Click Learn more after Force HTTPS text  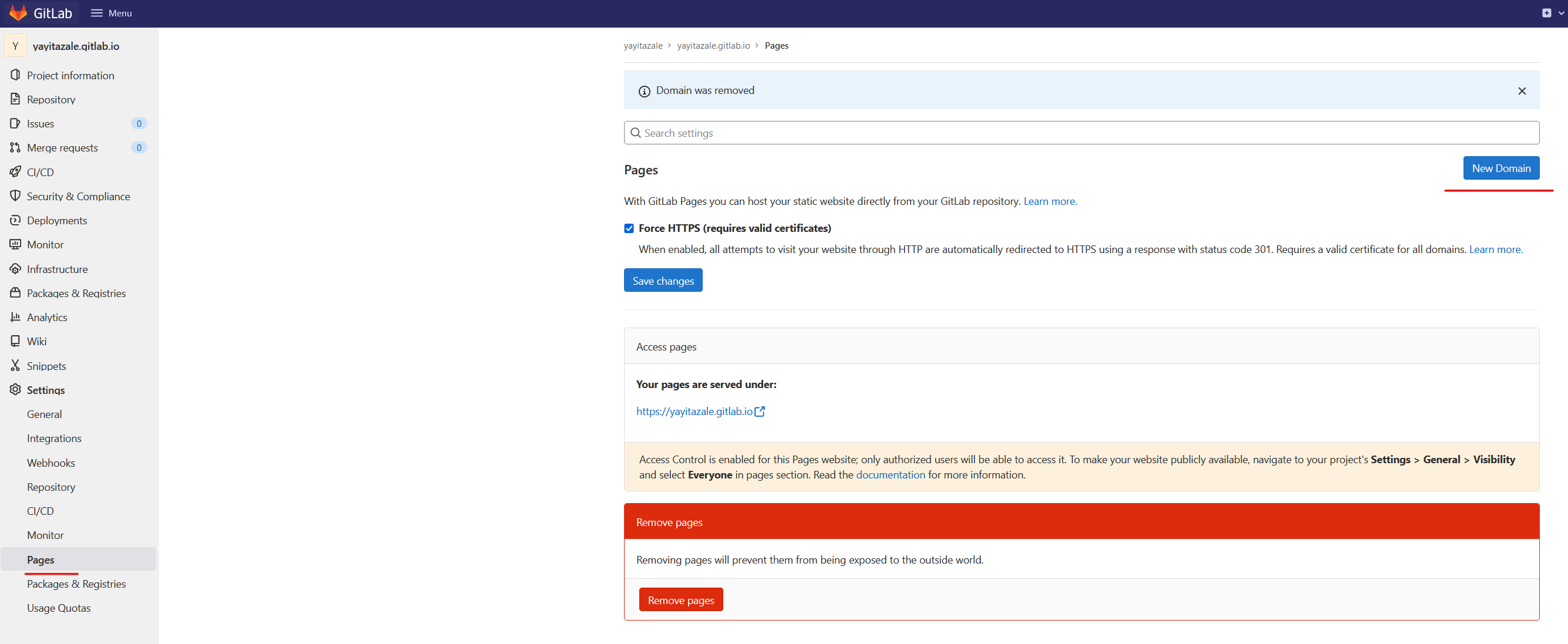click(x=1496, y=249)
